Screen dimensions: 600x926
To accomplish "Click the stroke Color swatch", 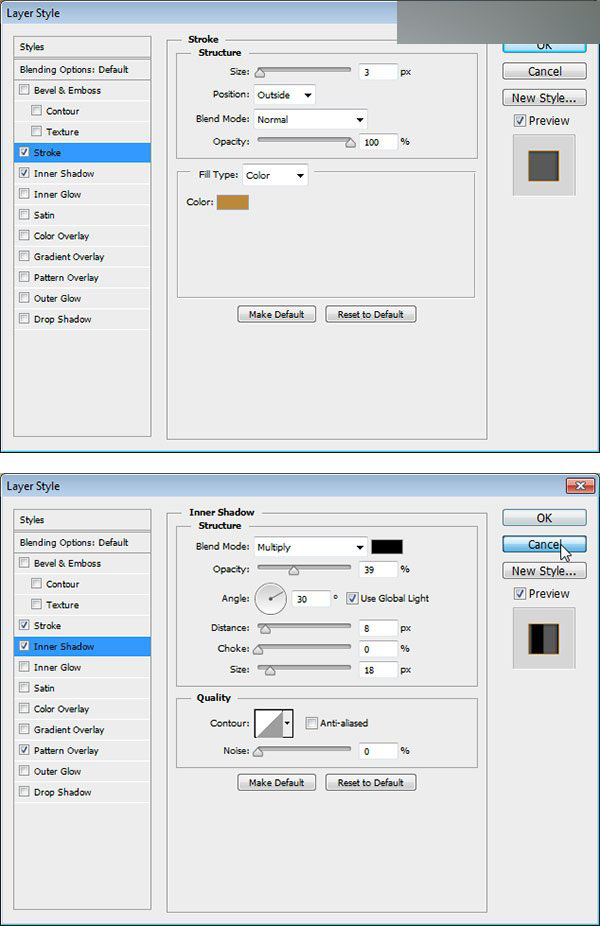I will pos(233,203).
